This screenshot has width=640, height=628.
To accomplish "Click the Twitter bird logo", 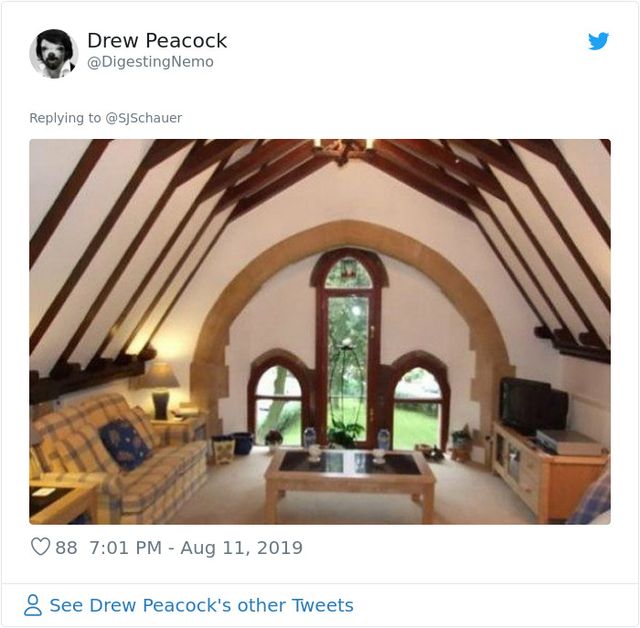I will pos(598,41).
